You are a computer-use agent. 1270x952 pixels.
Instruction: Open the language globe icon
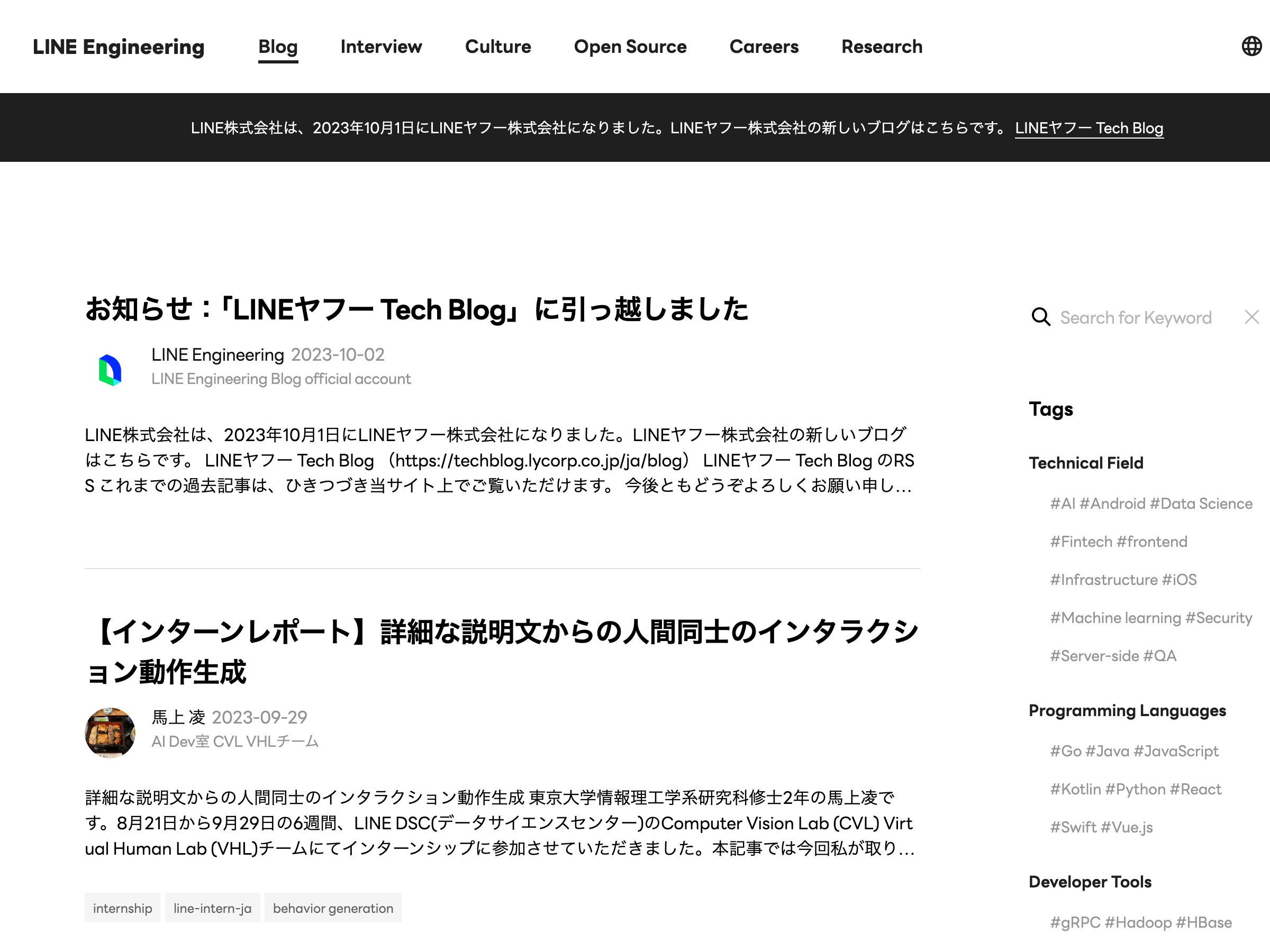[1251, 47]
